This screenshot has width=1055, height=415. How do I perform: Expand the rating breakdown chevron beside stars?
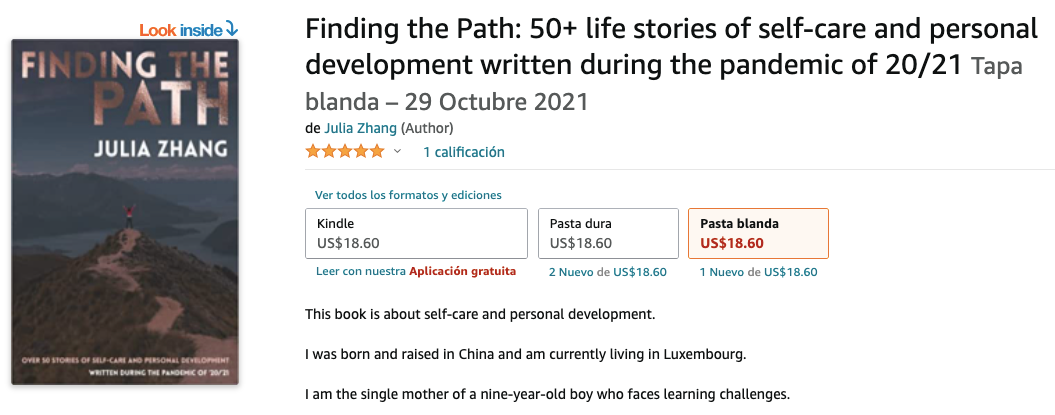pyautogui.click(x=397, y=152)
